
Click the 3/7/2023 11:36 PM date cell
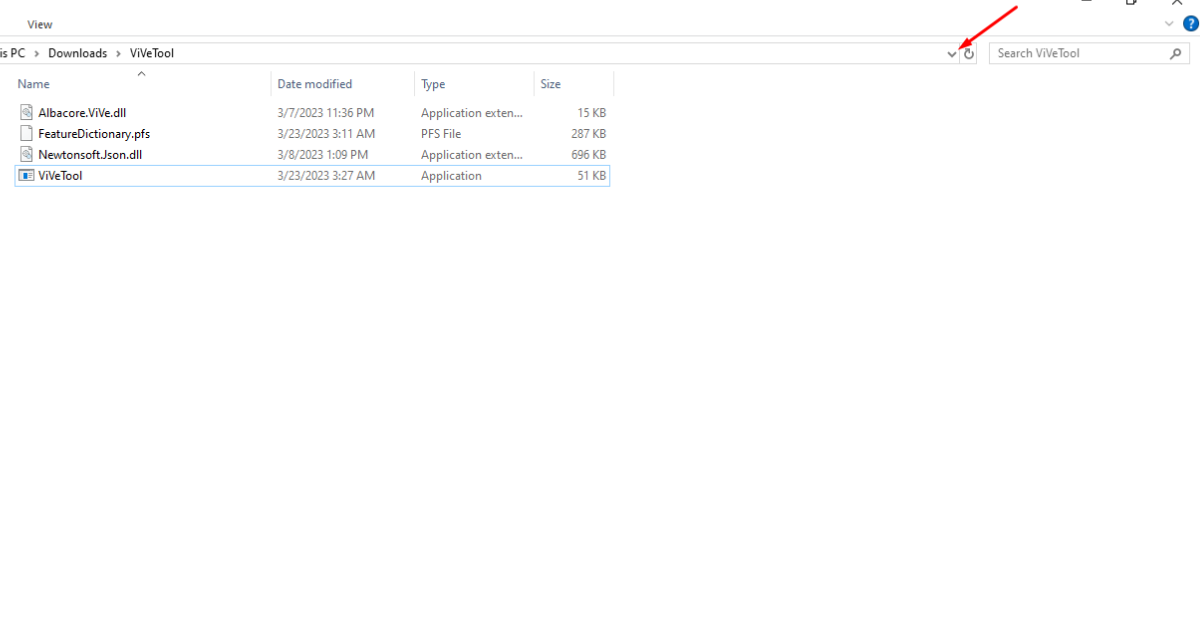(x=326, y=113)
